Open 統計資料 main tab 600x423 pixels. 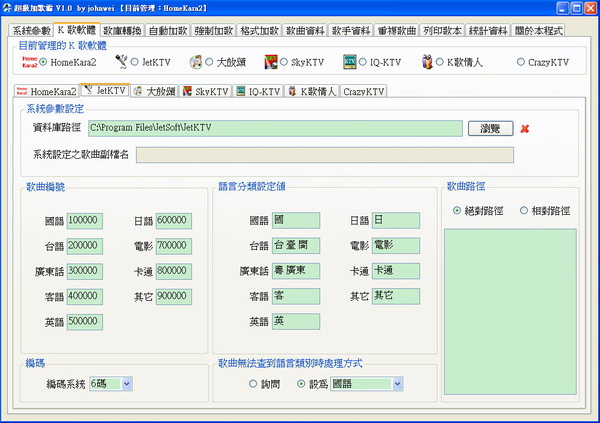(488, 31)
